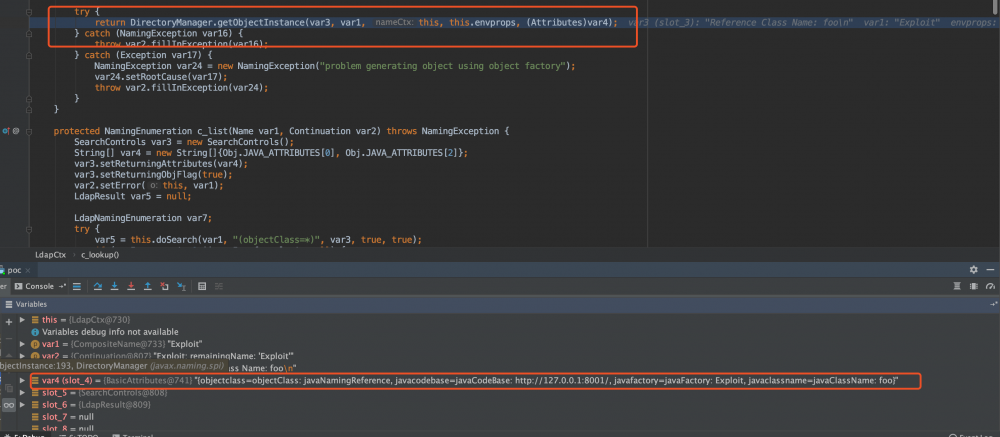Image resolution: width=1000 pixels, height=437 pixels.
Task: Close the poc debug session tab
Action: coord(28,270)
